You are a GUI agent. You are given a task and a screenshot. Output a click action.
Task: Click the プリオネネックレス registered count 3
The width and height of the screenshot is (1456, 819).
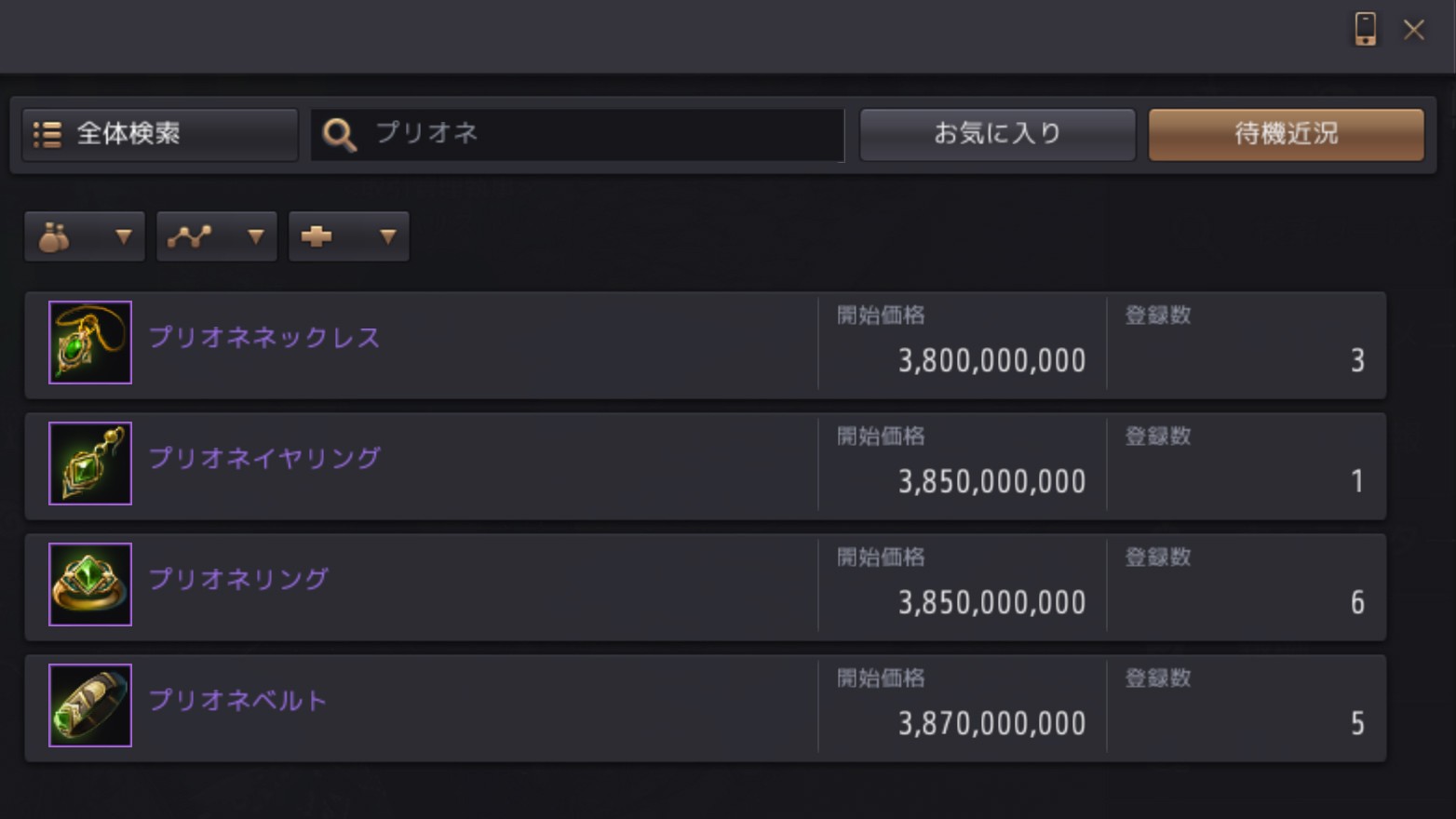pyautogui.click(x=1357, y=361)
